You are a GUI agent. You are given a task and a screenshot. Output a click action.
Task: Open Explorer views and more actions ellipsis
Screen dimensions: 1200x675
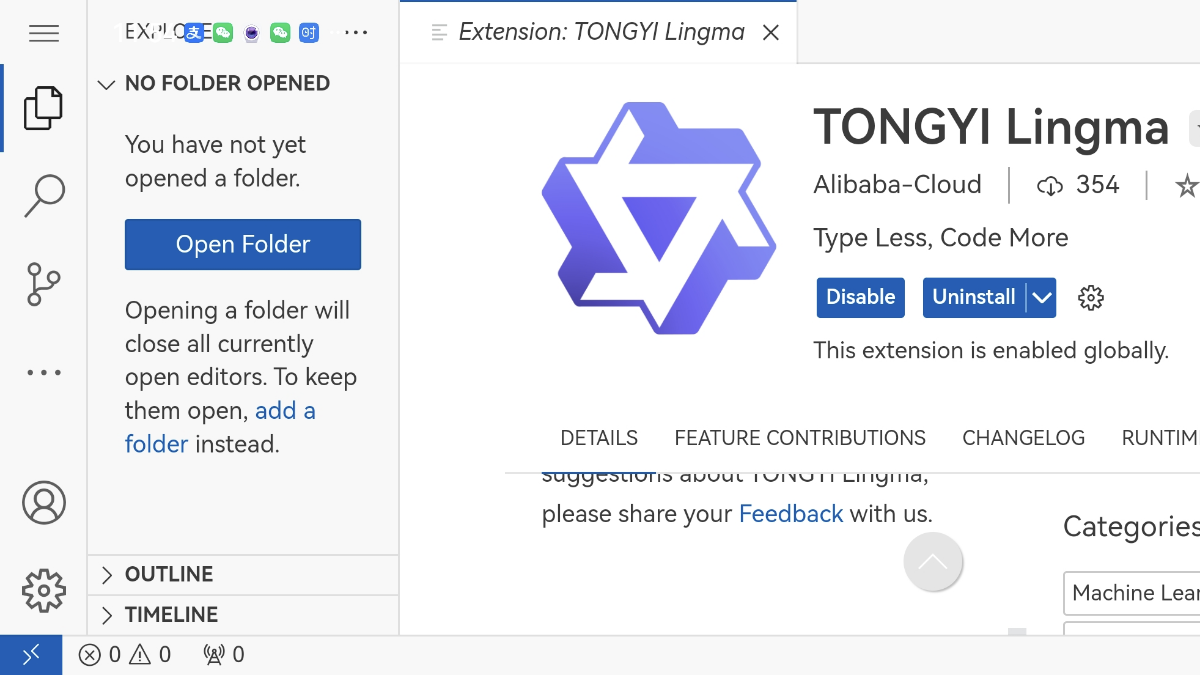pyautogui.click(x=356, y=33)
